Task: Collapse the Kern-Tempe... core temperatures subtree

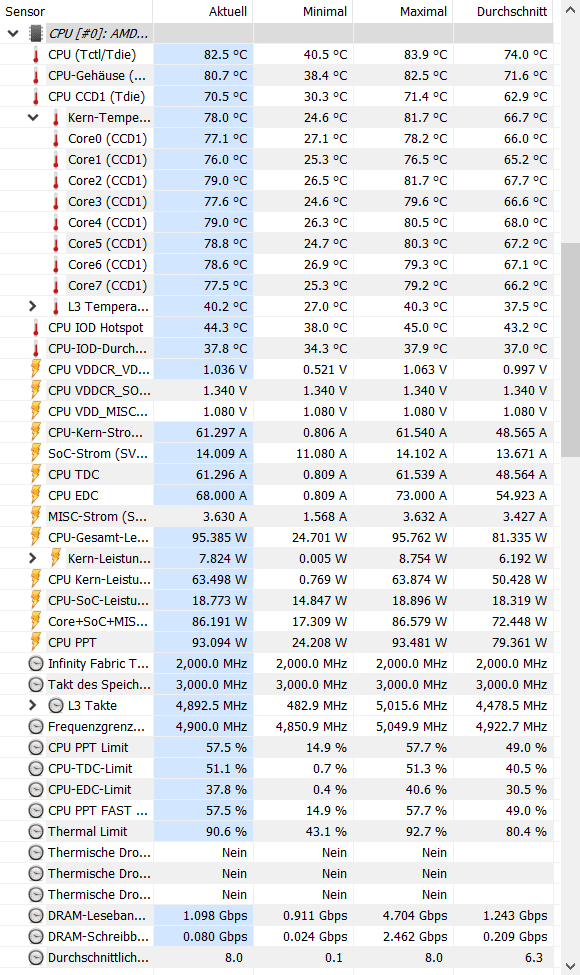Action: point(33,118)
